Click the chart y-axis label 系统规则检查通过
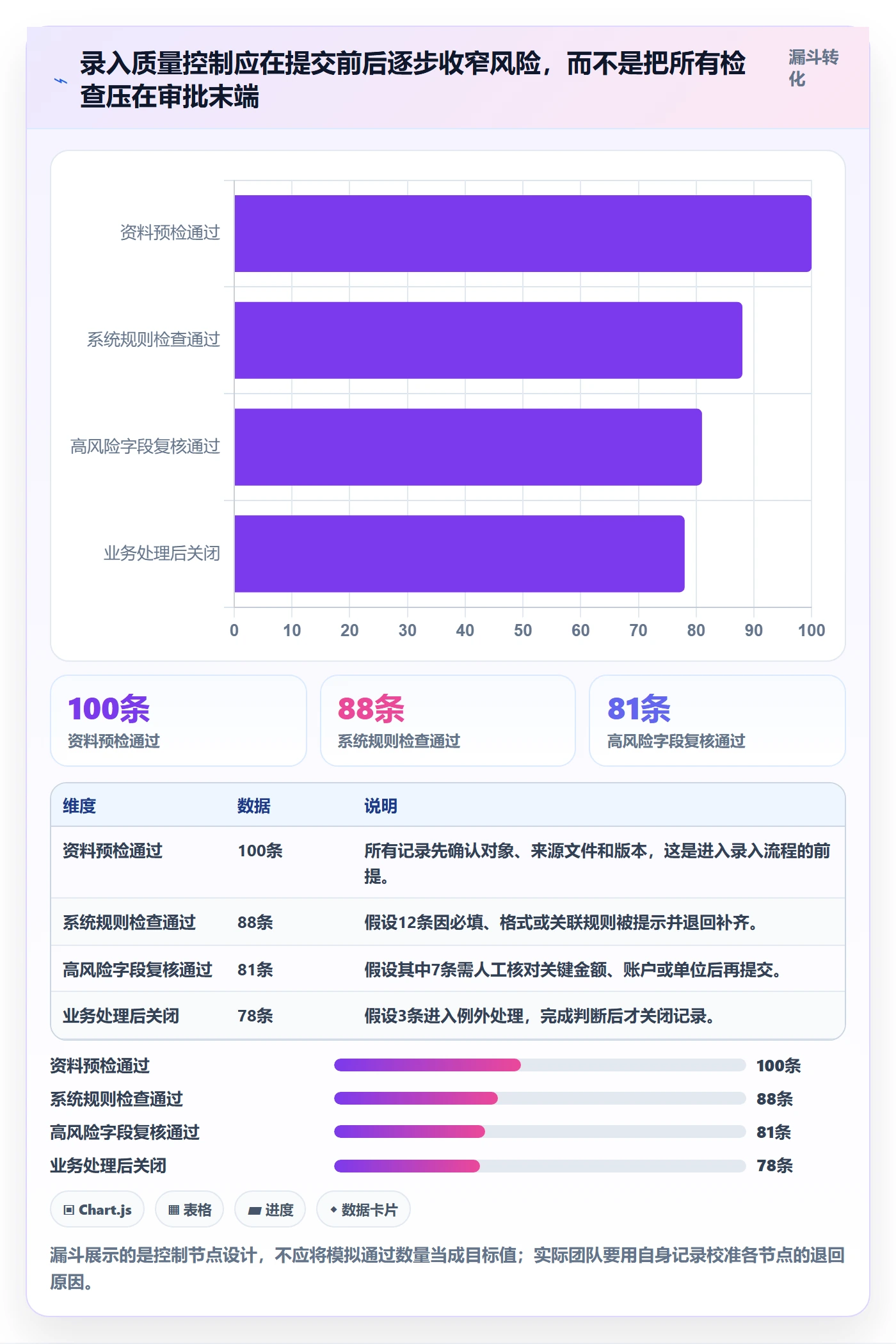This screenshot has width=896, height=1344. click(x=154, y=339)
